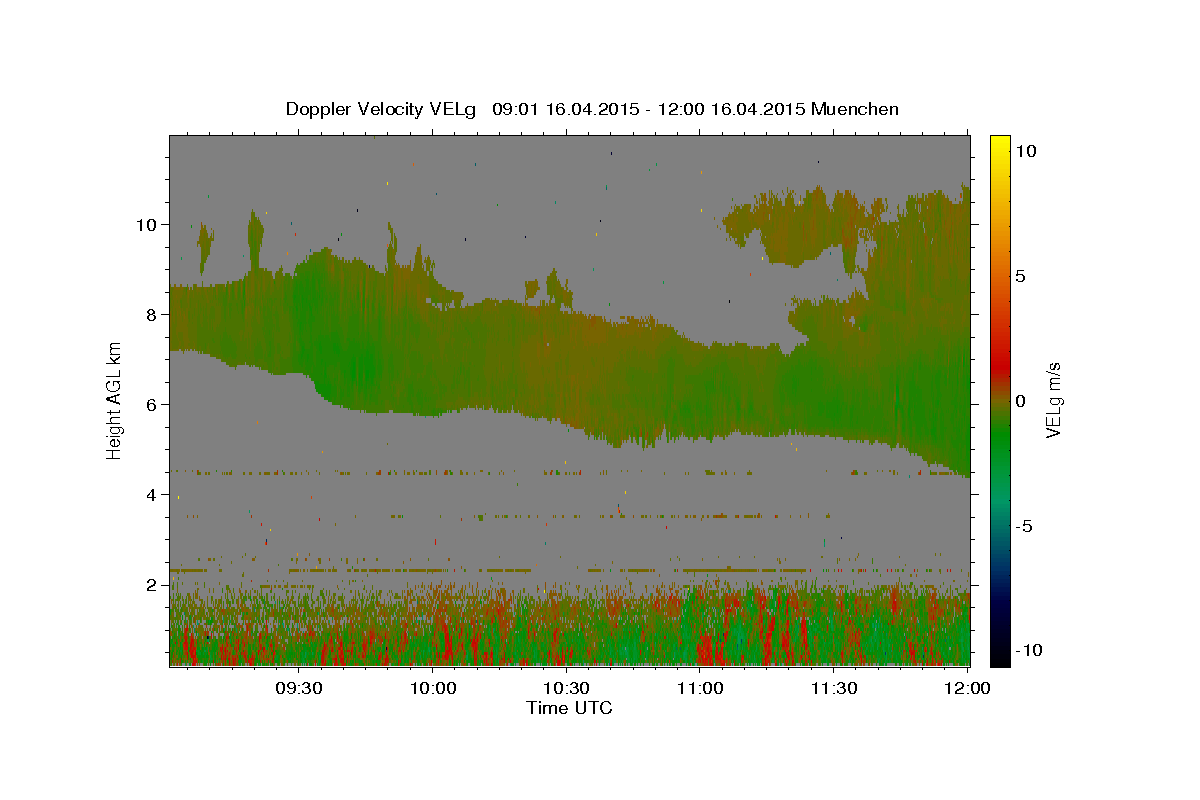
Task: Select the 'Height AGL km' axis label
Action: [x=115, y=399]
